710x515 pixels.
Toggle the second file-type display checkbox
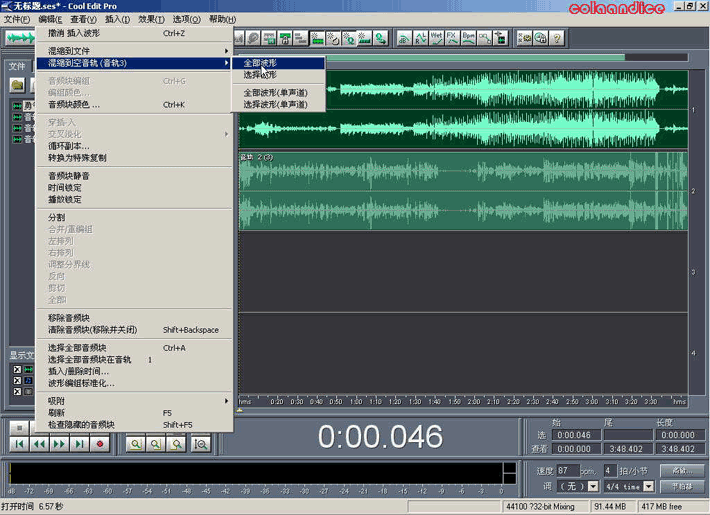15,380
